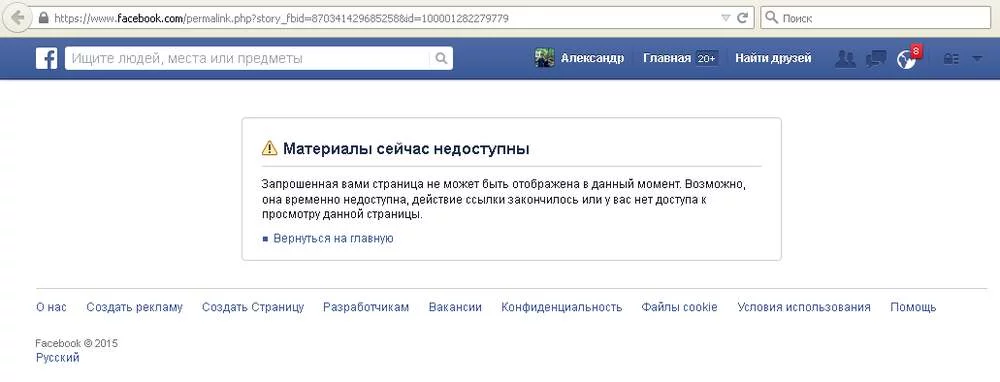Image resolution: width=1000 pixels, height=382 pixels.
Task: Open messages chat icon
Action: tap(876, 59)
